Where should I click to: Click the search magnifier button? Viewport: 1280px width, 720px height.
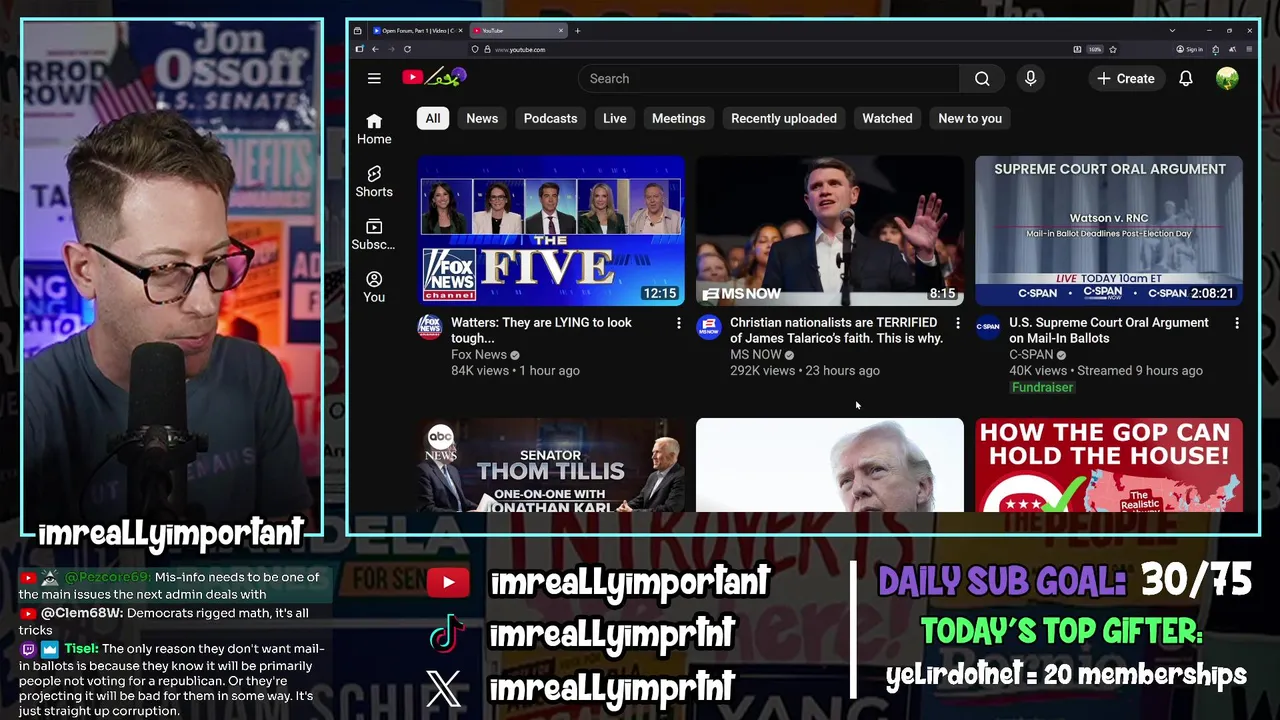pos(982,78)
